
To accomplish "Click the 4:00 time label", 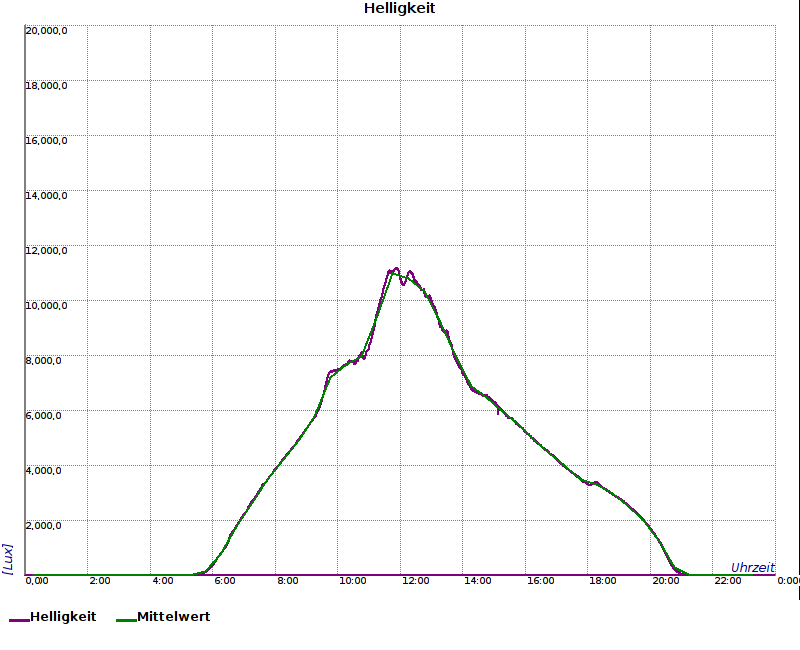I will point(163,581).
